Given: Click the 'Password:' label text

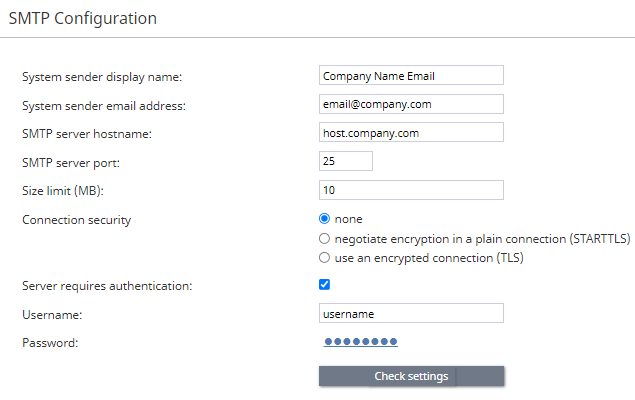Looking at the screenshot, I should tap(50, 343).
